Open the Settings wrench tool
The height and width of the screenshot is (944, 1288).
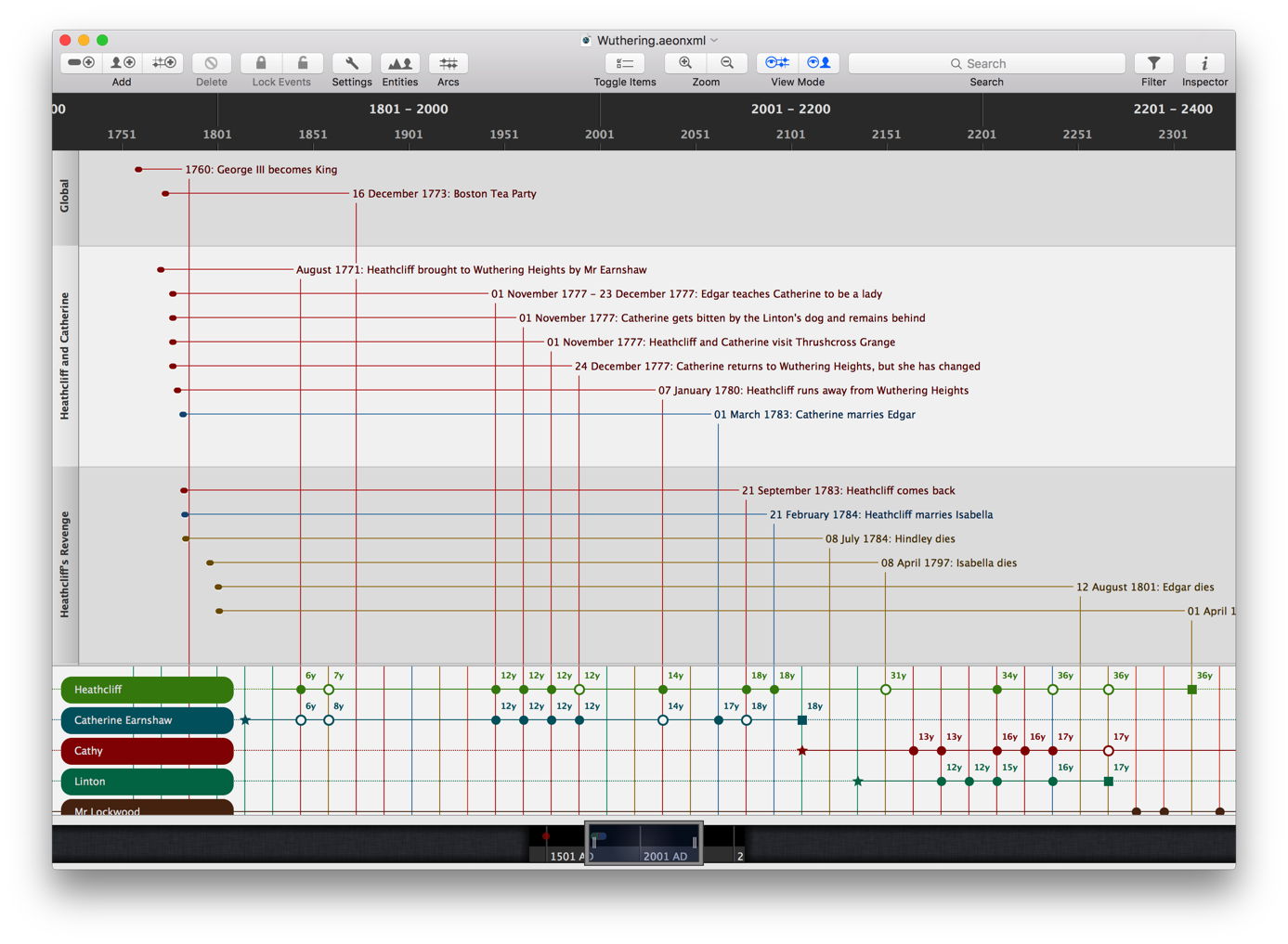coord(352,63)
